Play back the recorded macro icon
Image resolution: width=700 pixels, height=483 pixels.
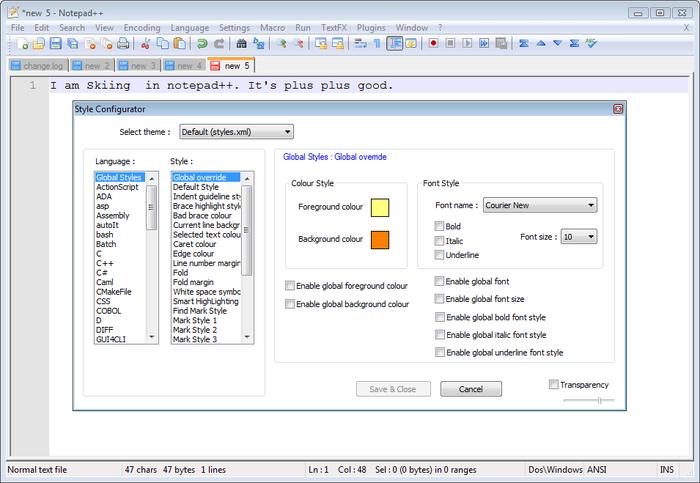click(x=467, y=43)
